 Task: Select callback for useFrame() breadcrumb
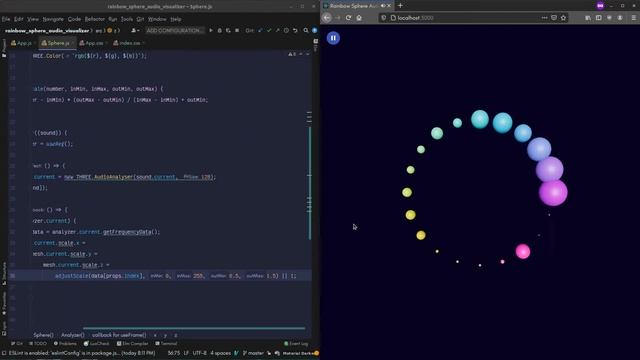pyautogui.click(x=119, y=335)
